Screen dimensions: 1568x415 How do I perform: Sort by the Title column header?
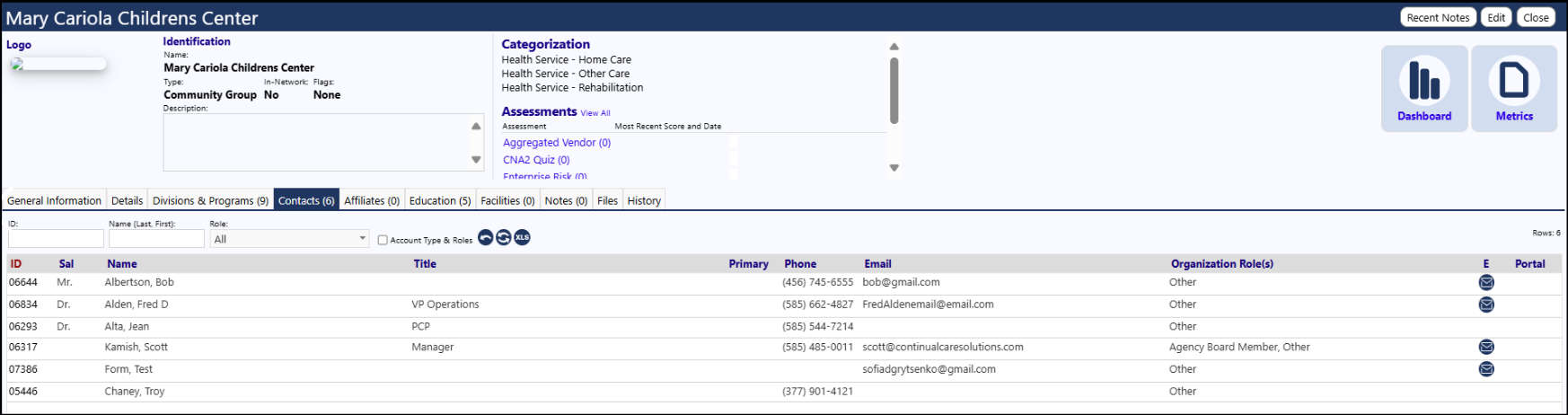(425, 264)
